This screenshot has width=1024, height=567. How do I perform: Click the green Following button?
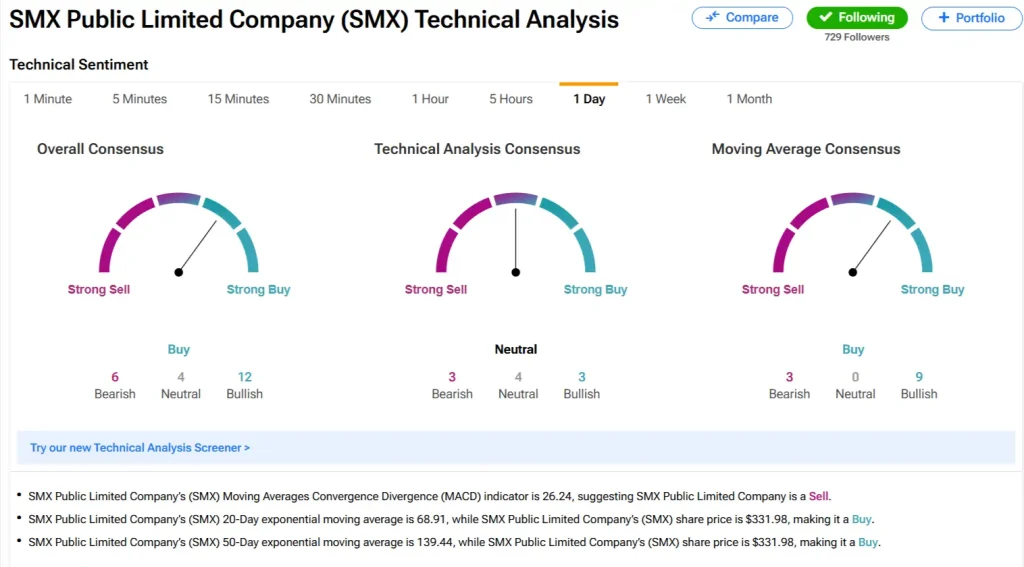coord(857,18)
